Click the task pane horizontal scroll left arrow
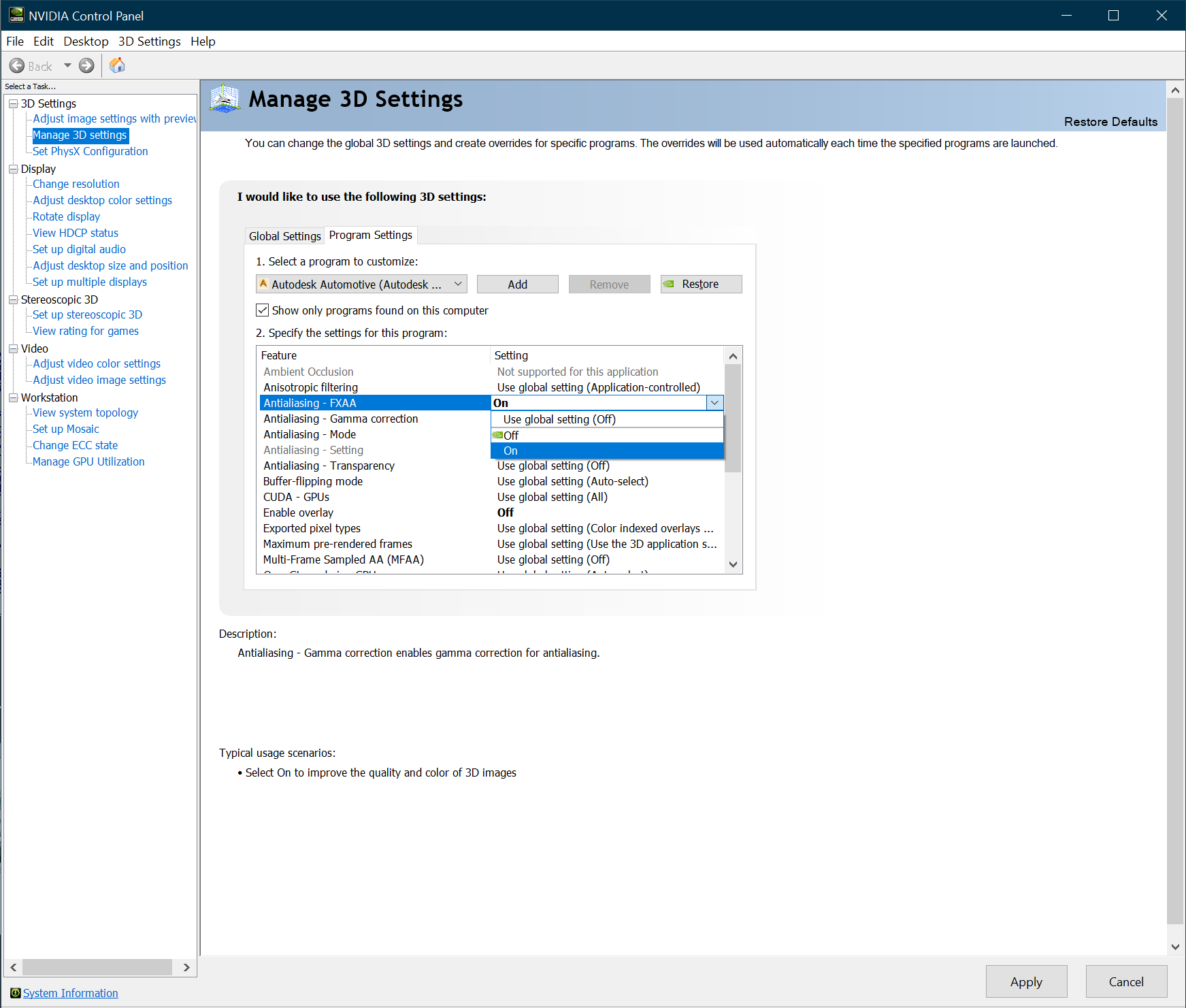The height and width of the screenshot is (1008, 1186). pos(14,967)
